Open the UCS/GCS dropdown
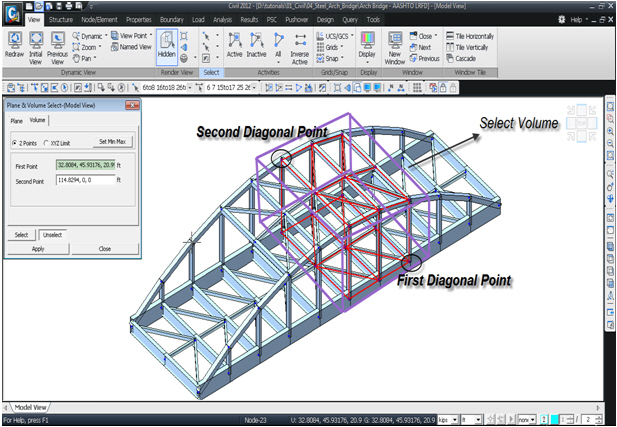The height and width of the screenshot is (427, 617). coord(334,36)
